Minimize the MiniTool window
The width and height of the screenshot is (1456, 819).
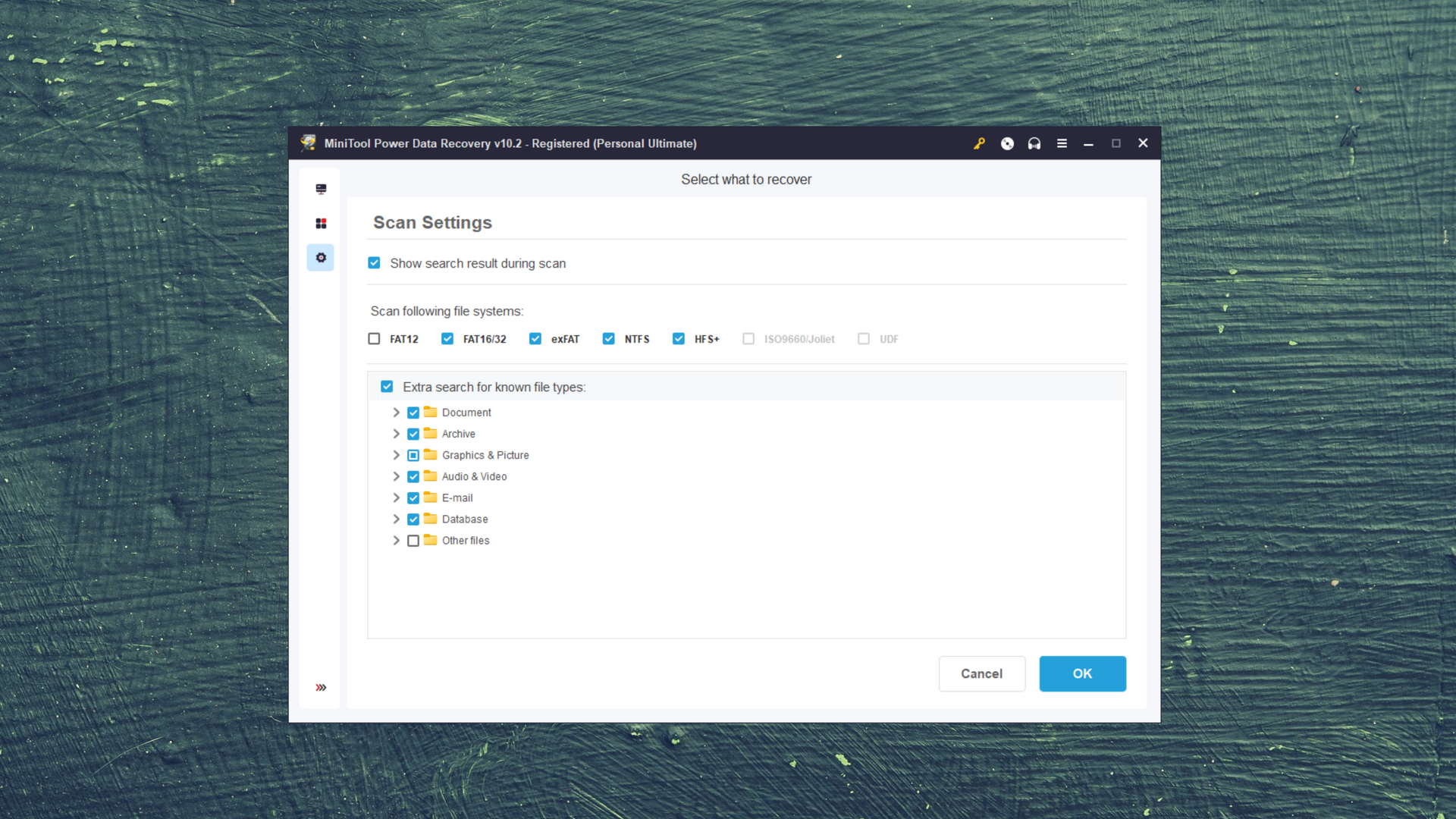1088,143
